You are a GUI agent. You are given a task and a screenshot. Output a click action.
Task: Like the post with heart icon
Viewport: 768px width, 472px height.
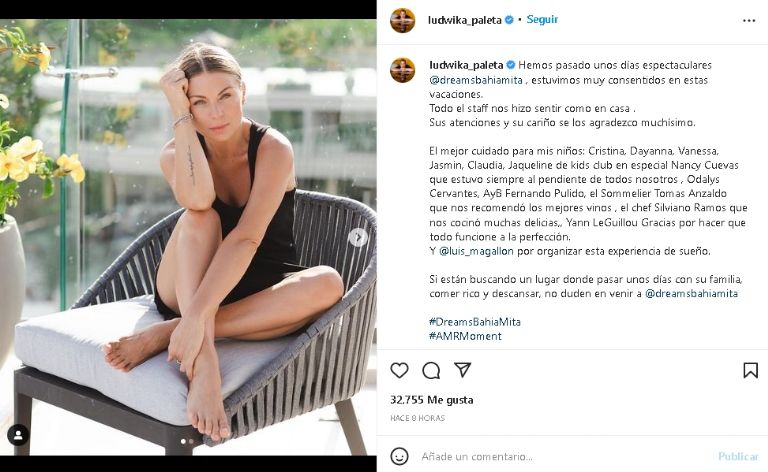[399, 370]
